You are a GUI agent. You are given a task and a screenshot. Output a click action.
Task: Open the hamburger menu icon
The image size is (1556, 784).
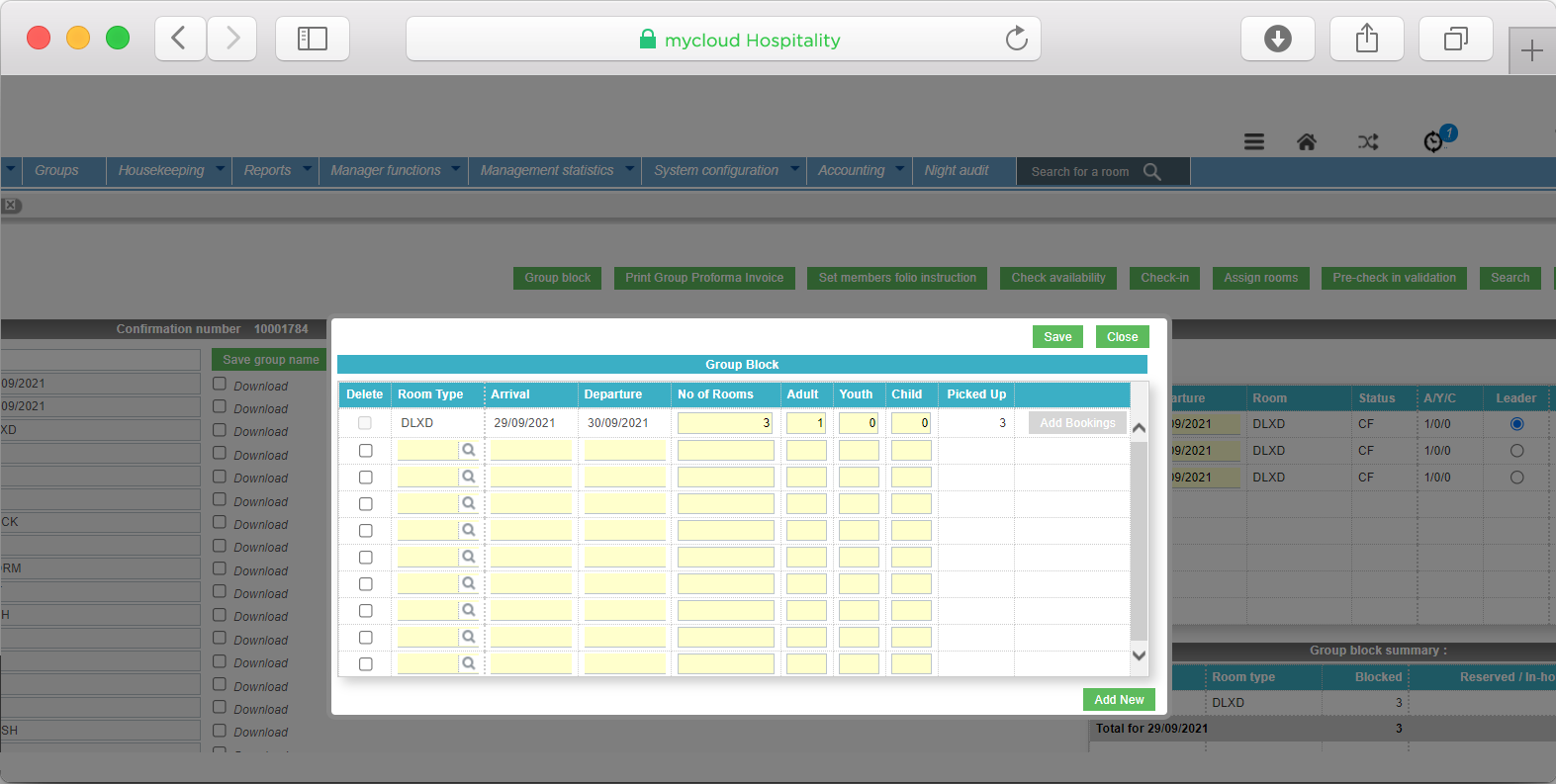coord(1253,142)
